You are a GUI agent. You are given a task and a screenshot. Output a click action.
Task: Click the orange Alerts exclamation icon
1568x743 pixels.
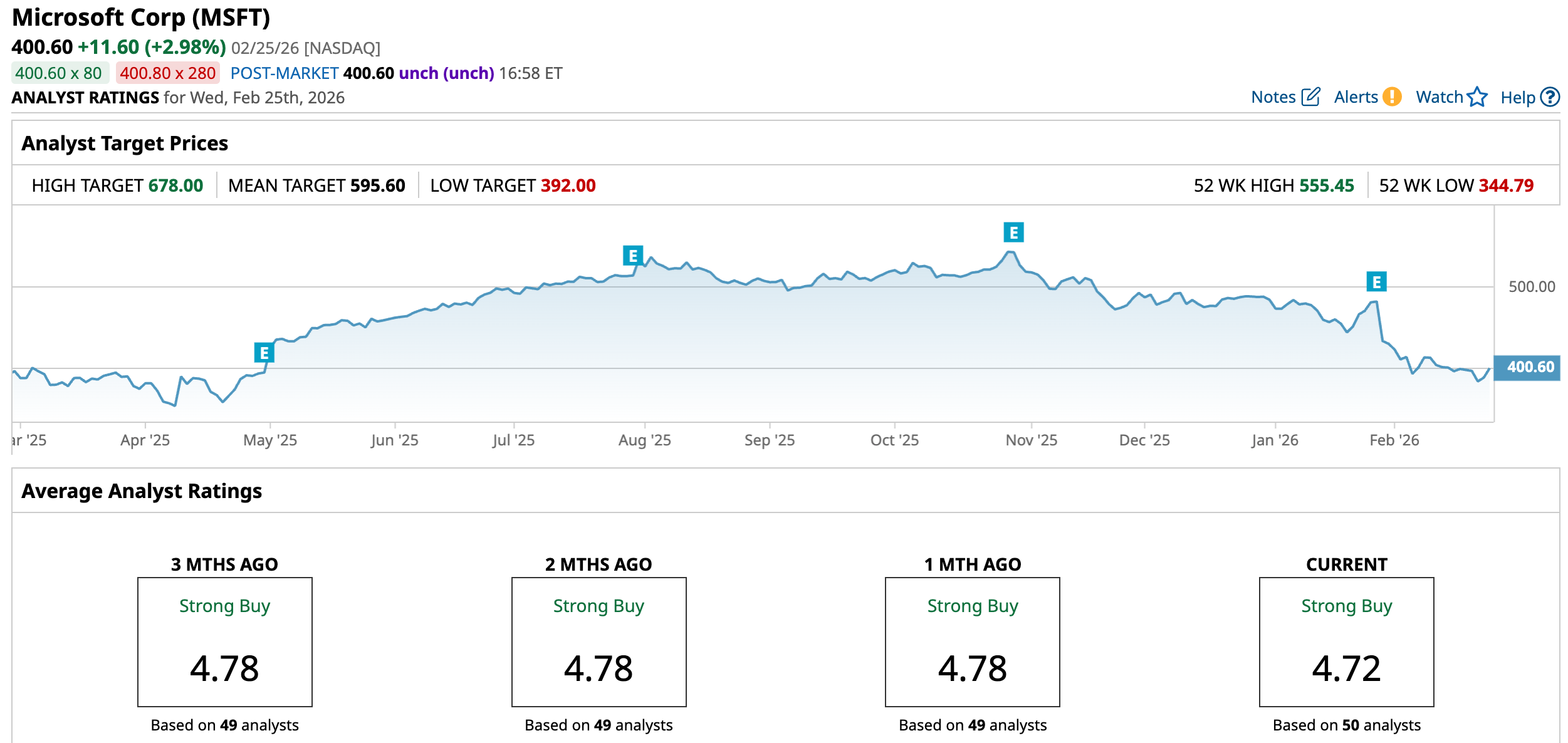pos(1392,97)
